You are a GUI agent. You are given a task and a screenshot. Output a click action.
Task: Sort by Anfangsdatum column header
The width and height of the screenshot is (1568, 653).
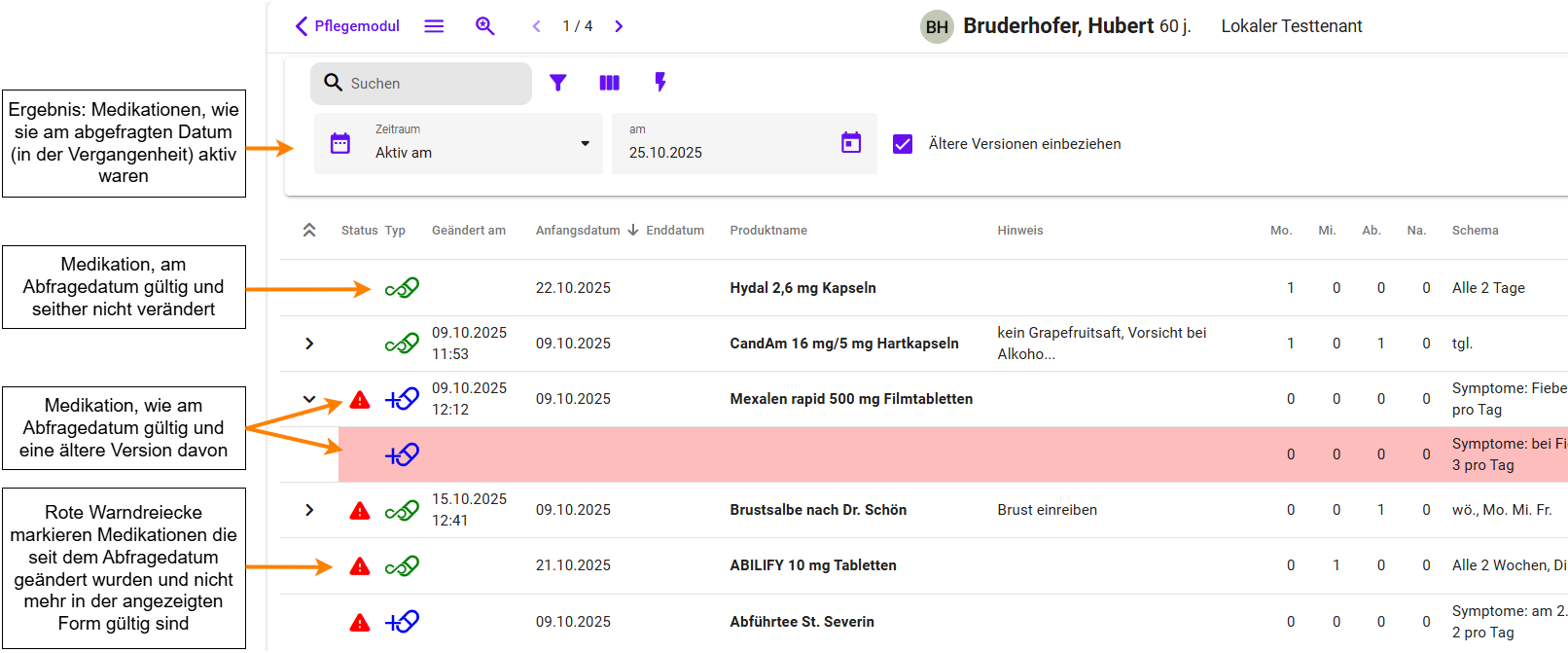(578, 231)
